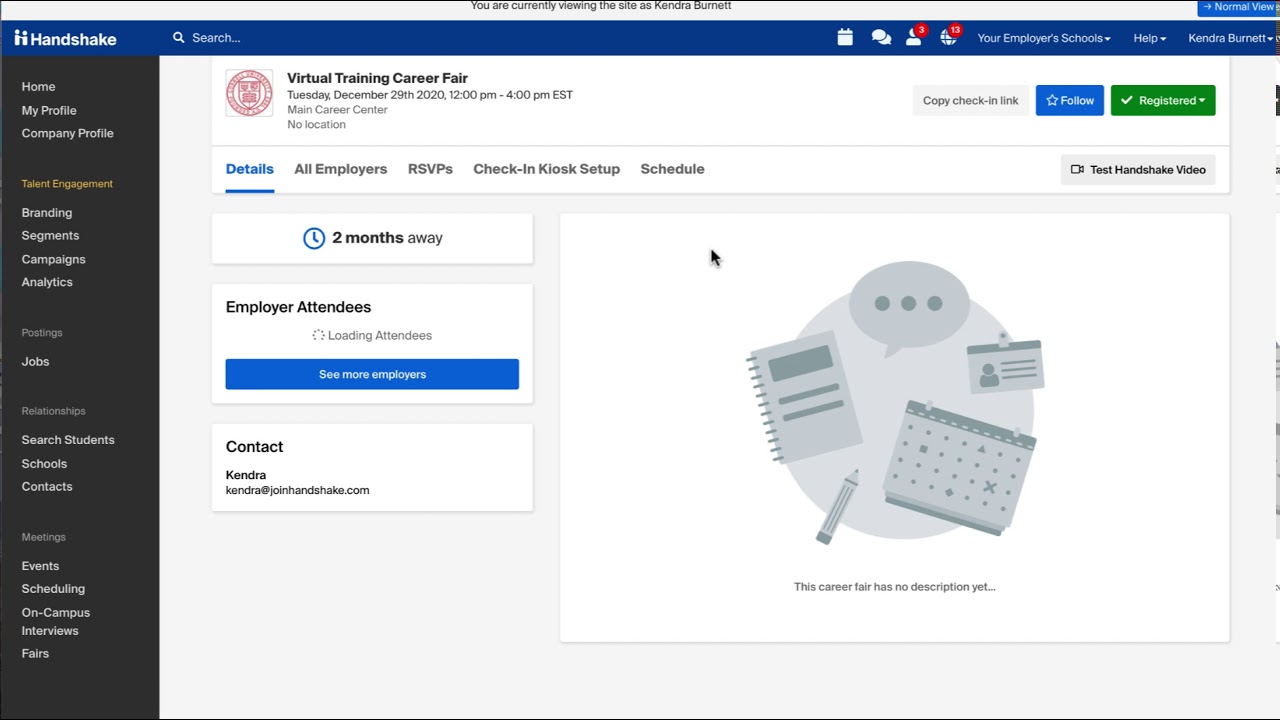Click Test Handshake Video button
Screen dimensions: 1280x720
[x=1138, y=170]
